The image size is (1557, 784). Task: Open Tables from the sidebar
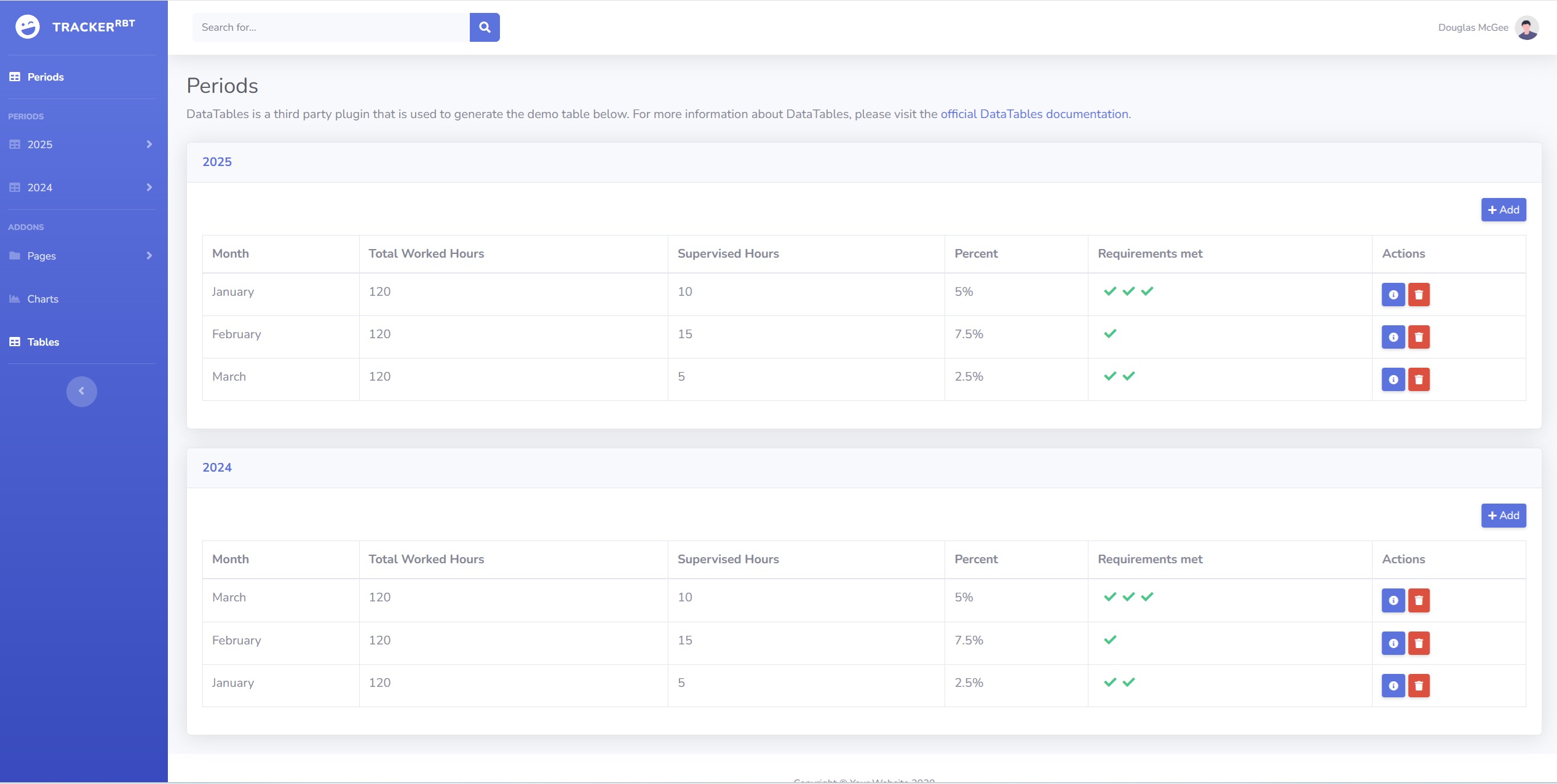(43, 342)
